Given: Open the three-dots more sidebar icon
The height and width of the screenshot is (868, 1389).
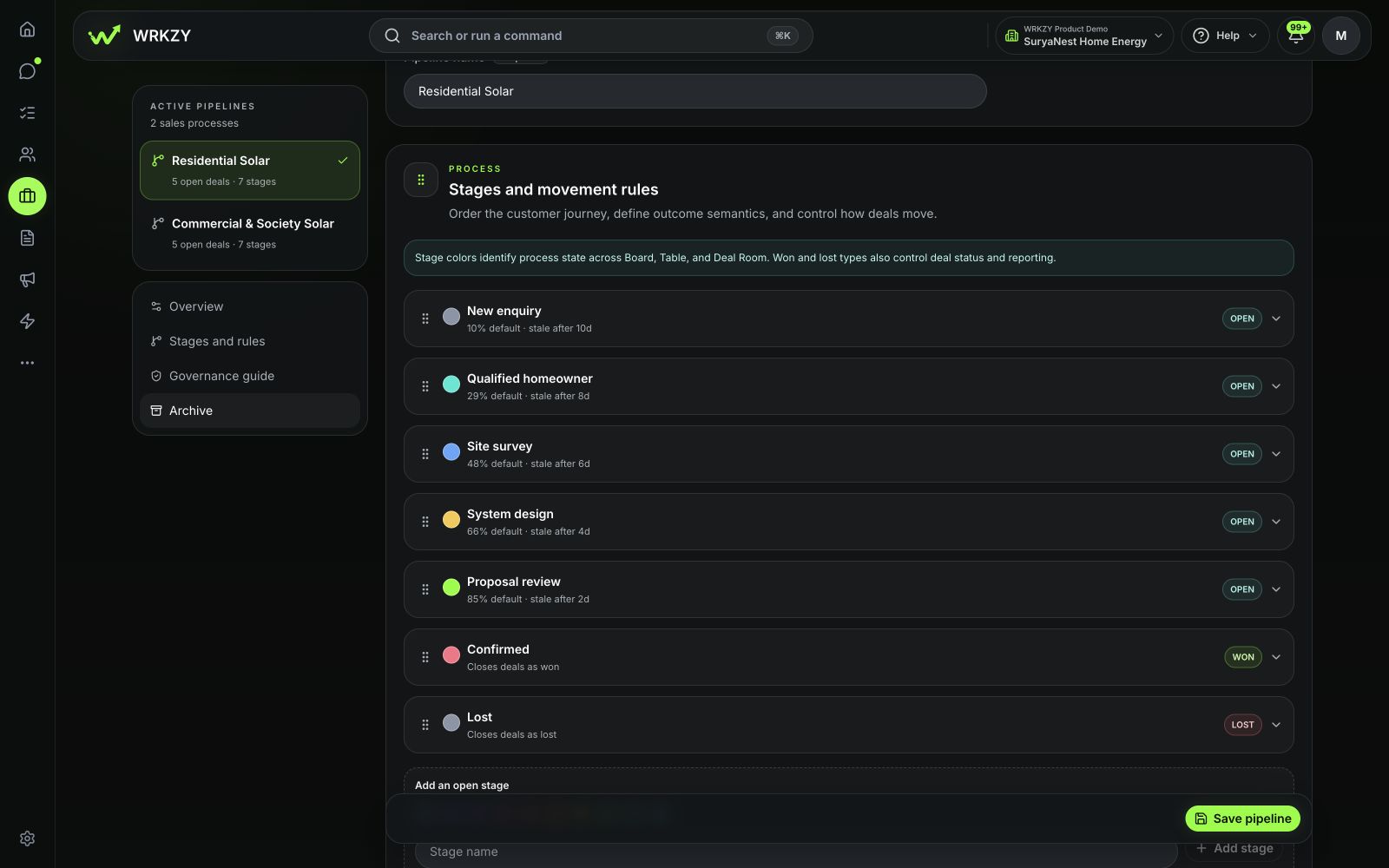Looking at the screenshot, I should pos(27,363).
